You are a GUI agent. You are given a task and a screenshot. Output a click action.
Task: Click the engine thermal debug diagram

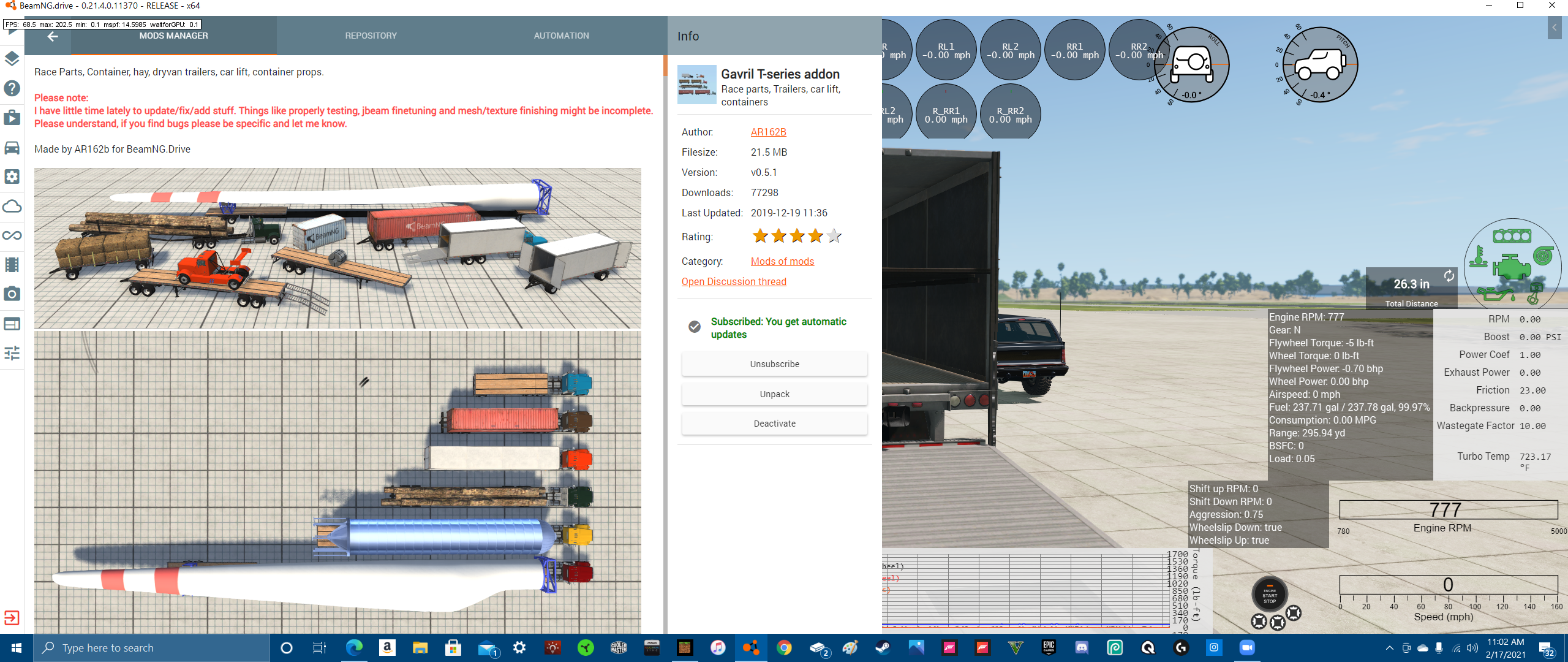tap(1512, 264)
